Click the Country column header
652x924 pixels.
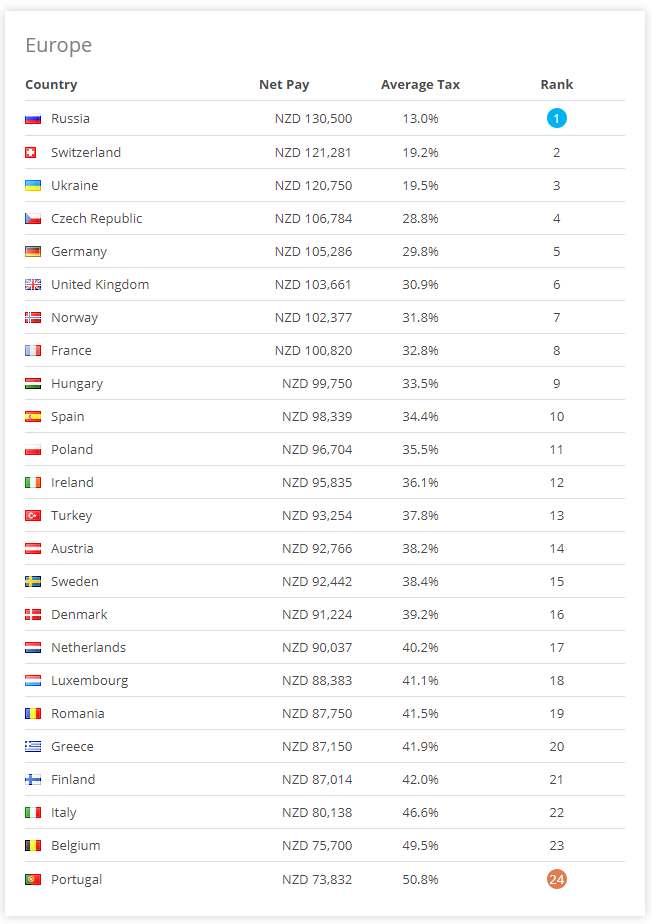tap(51, 84)
